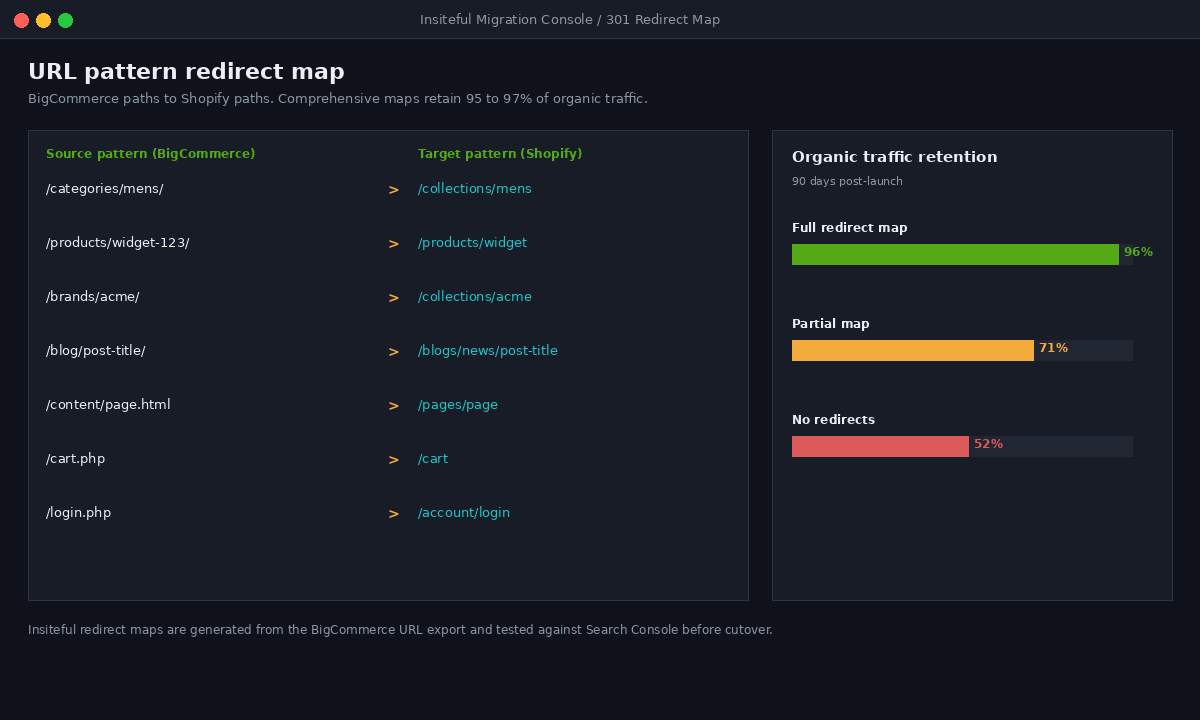Select the /products/widget target path
The image size is (1200, 720).
click(x=472, y=243)
